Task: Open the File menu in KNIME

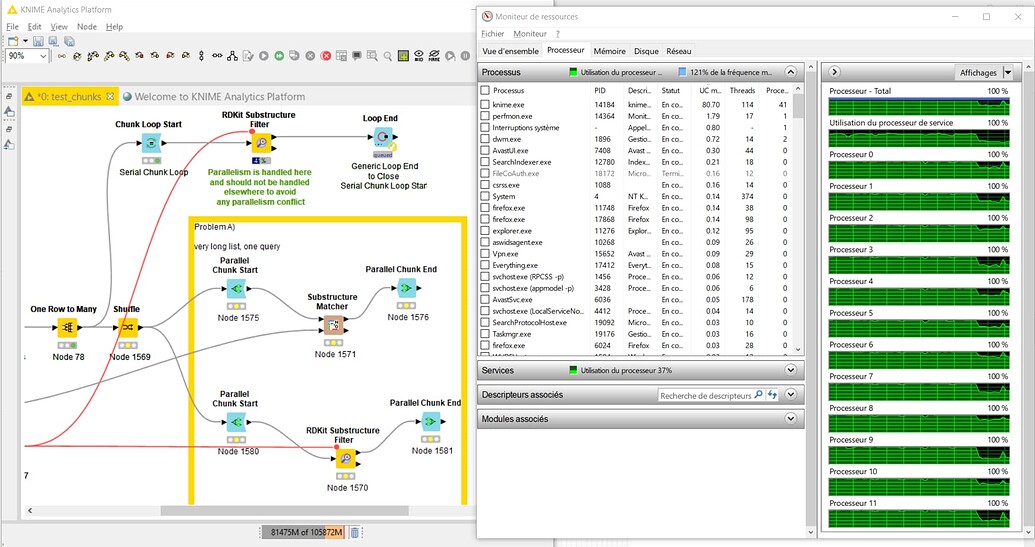Action: click(13, 27)
